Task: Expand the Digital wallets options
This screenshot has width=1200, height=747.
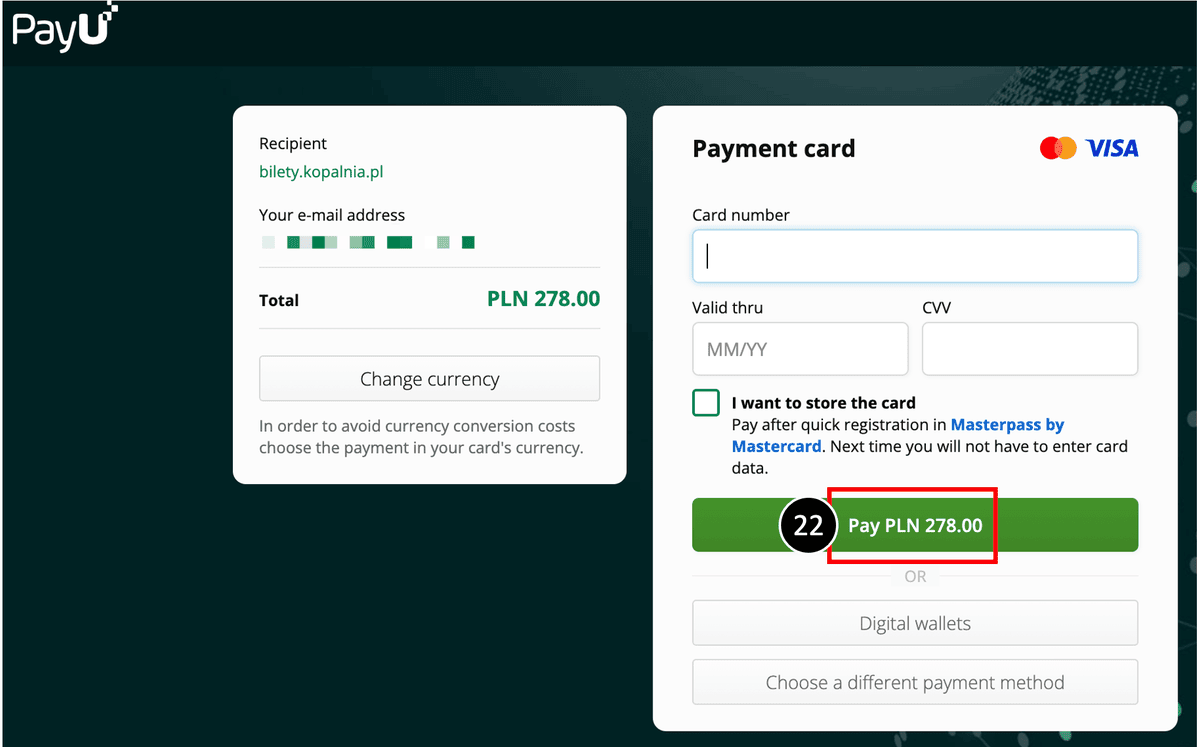Action: (915, 623)
